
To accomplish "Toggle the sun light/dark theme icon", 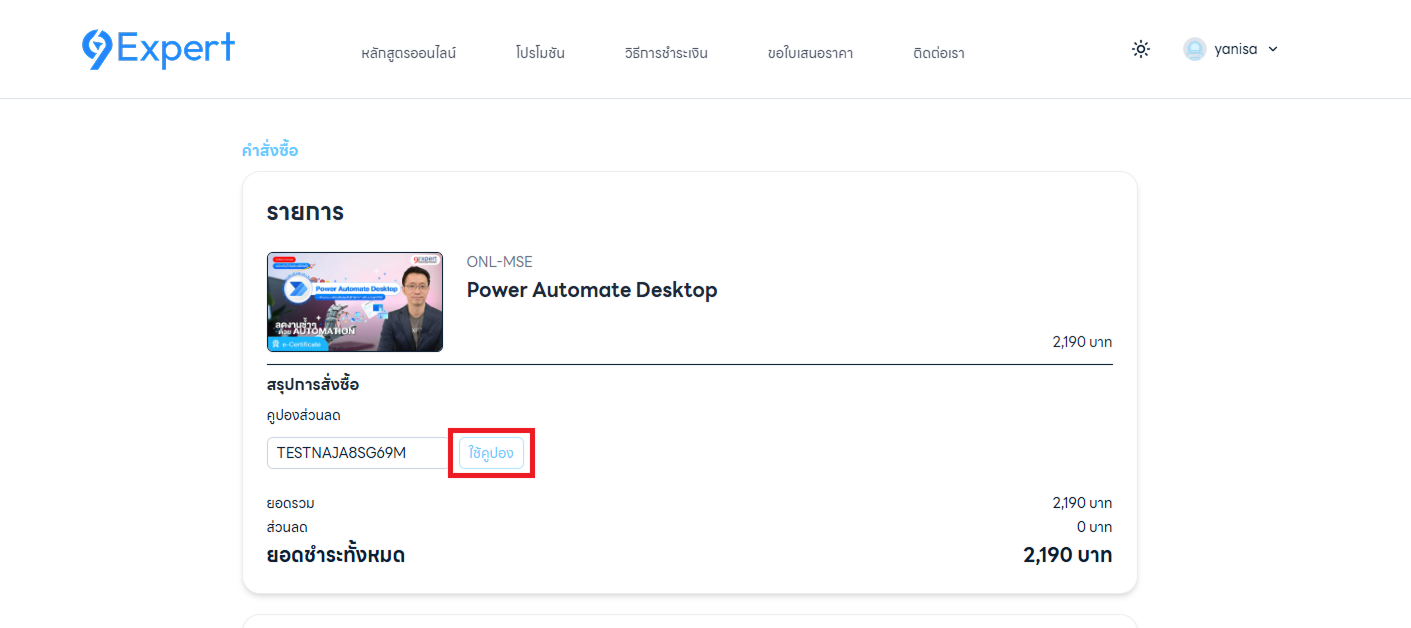I will [1141, 49].
